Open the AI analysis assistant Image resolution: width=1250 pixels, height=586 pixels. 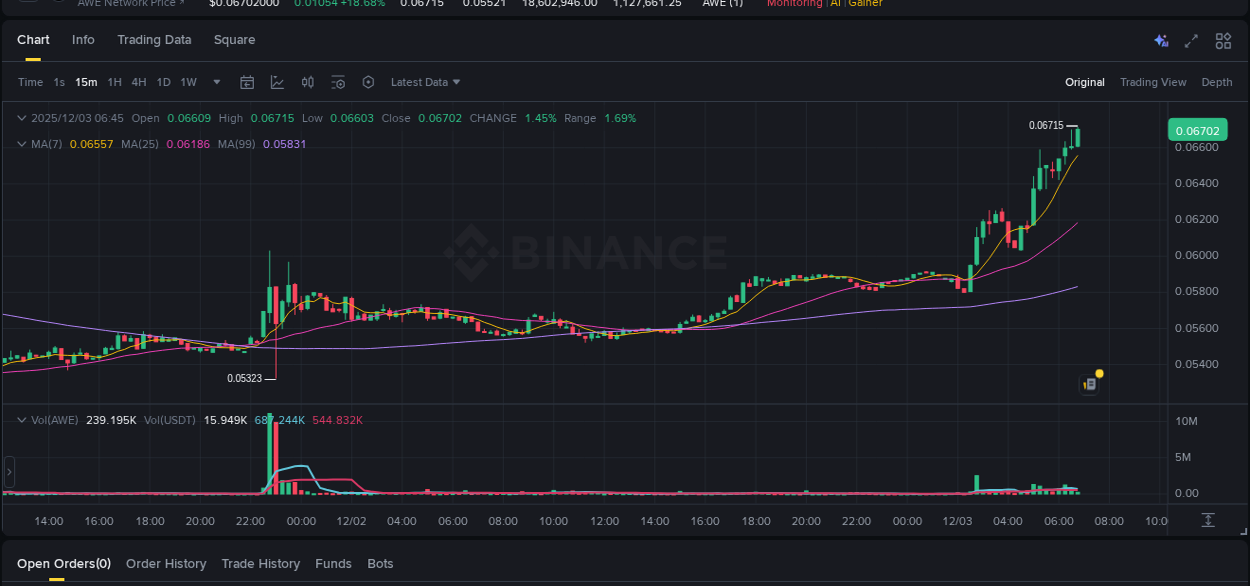(1161, 40)
